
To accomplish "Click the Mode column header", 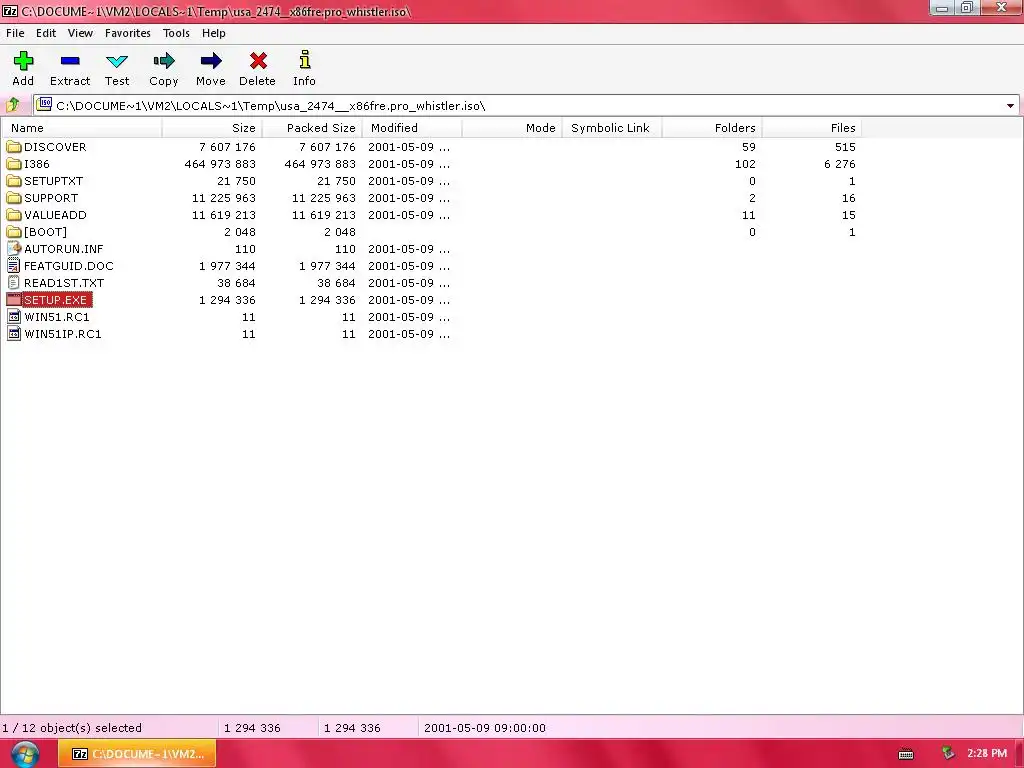I will click(512, 128).
